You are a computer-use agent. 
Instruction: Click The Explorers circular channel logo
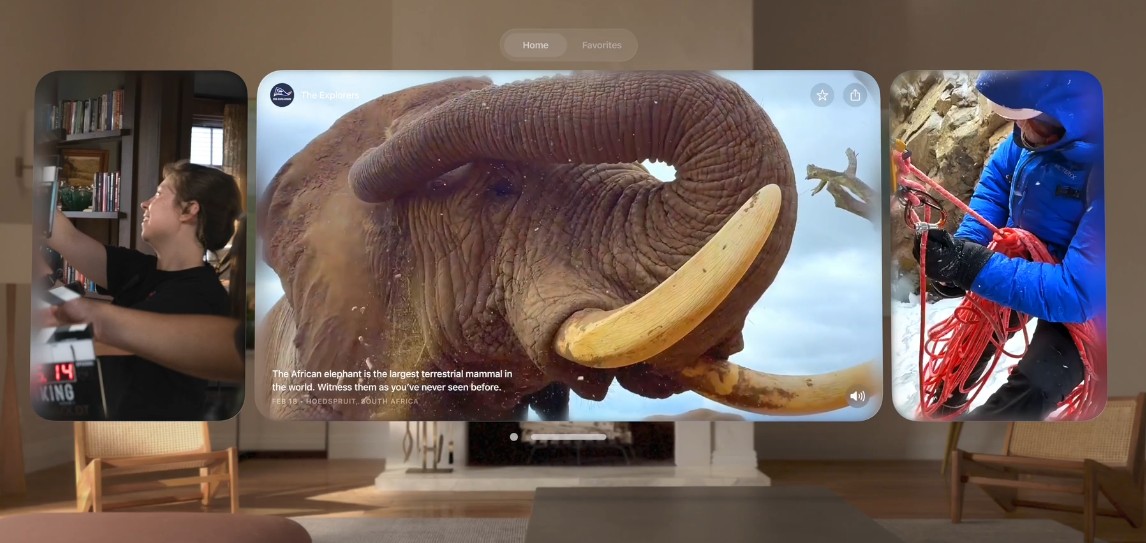[283, 95]
